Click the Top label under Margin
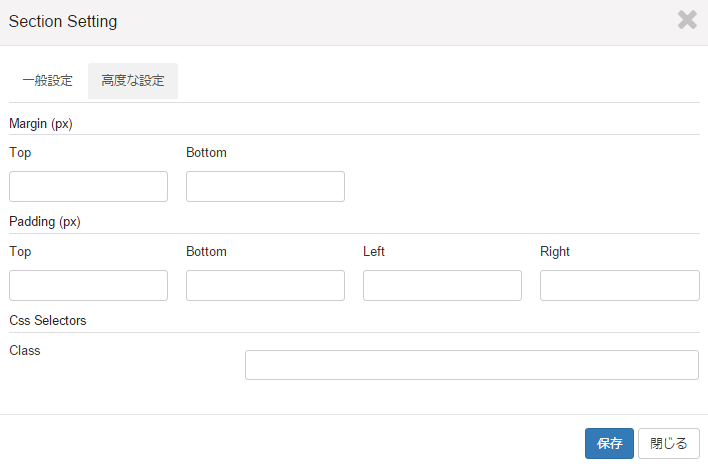Screen dimensions: 708x468 [x=20, y=153]
